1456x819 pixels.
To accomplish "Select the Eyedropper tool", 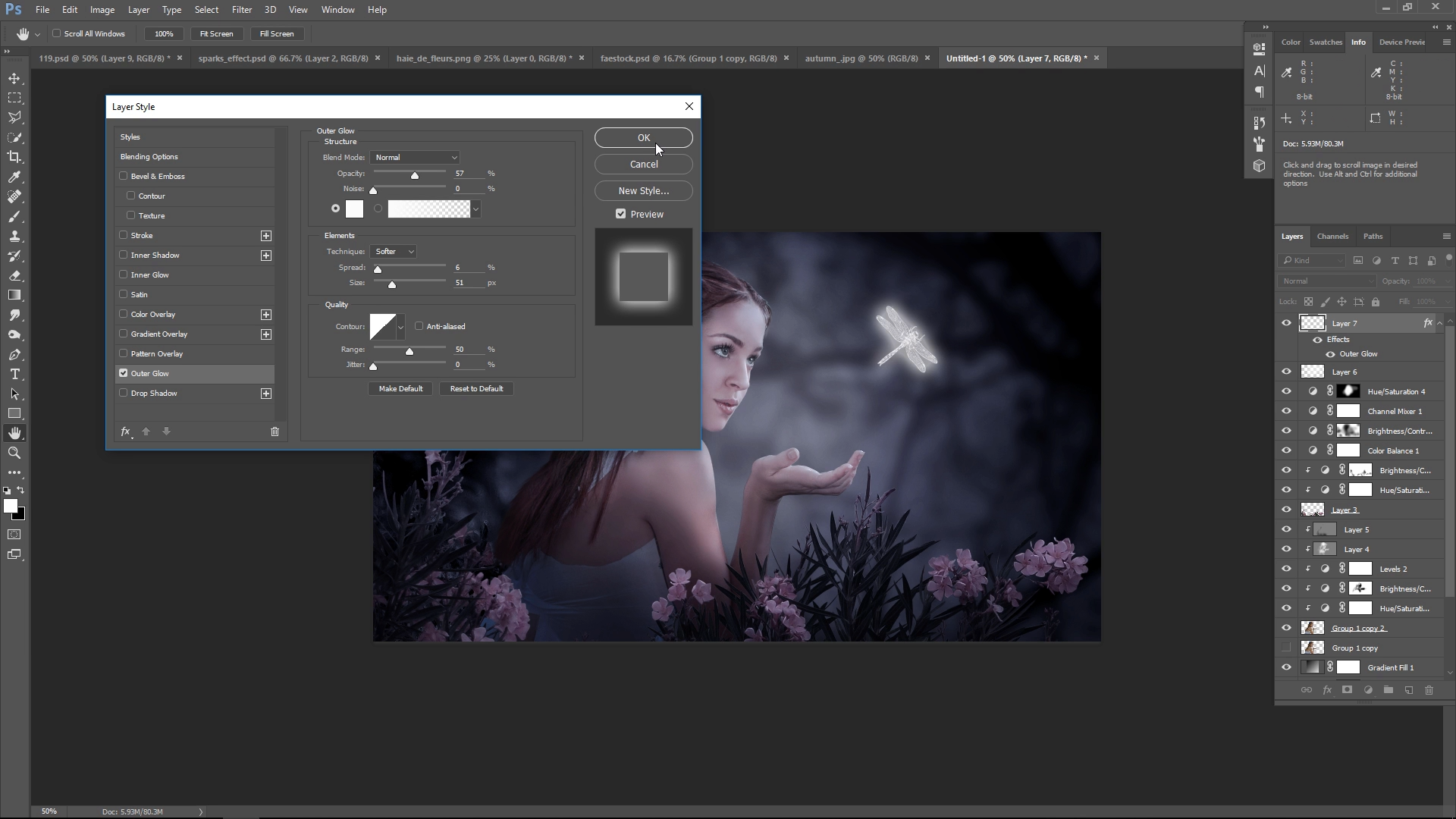I will coord(14,177).
